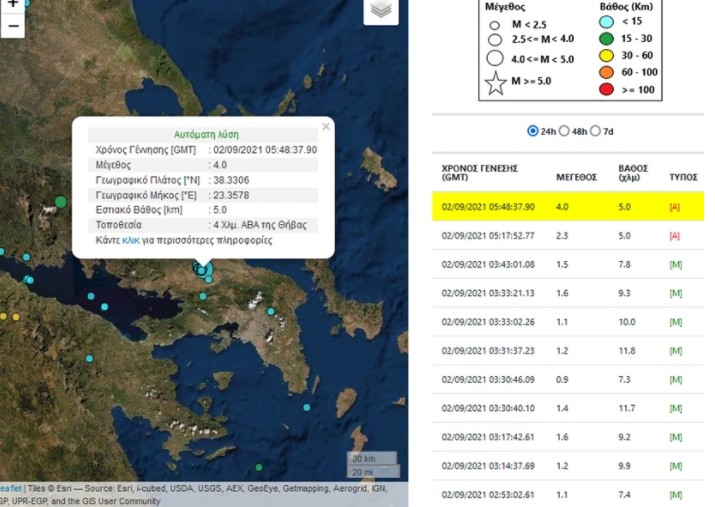
Task: Switch to the 48h time range
Action: tap(565, 131)
